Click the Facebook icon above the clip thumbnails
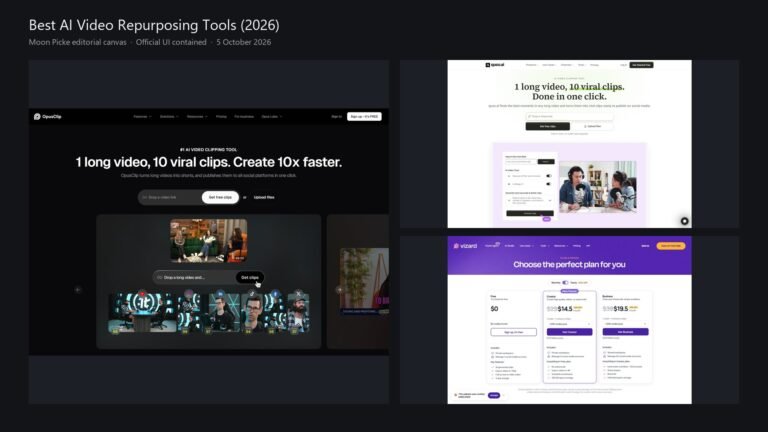The height and width of the screenshot is (432, 768). 275,294
